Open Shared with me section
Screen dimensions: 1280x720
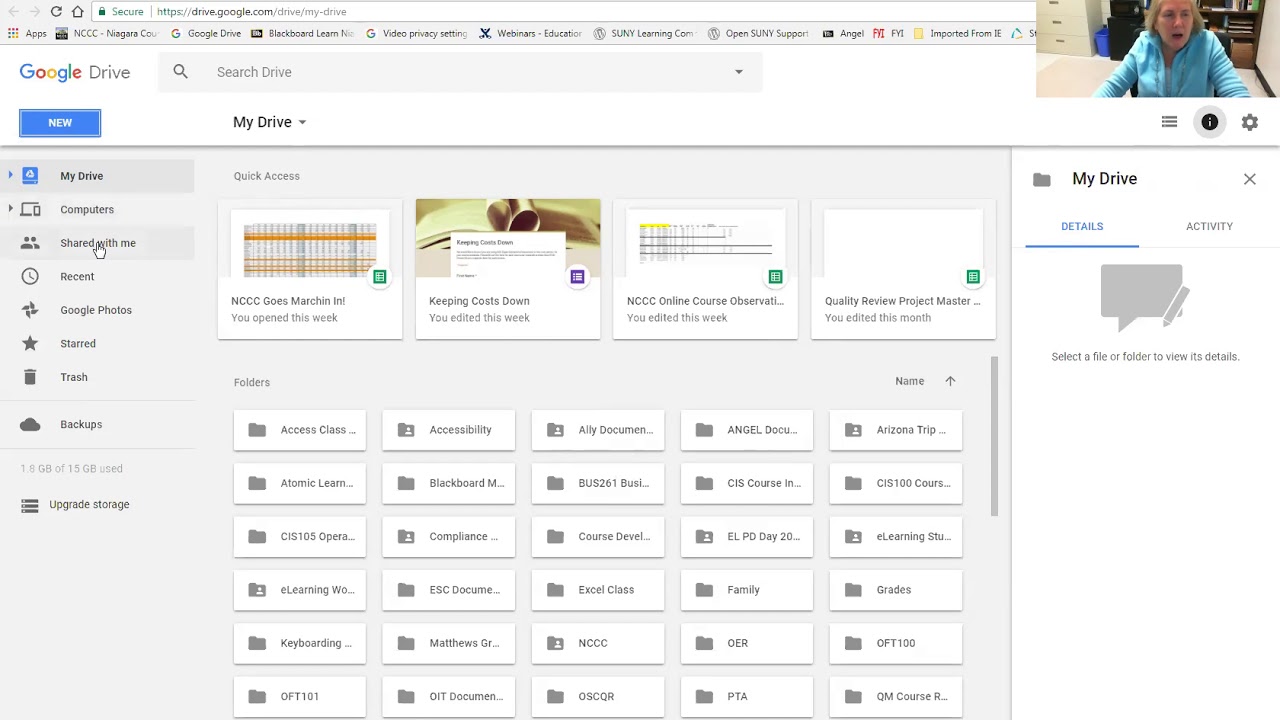98,243
